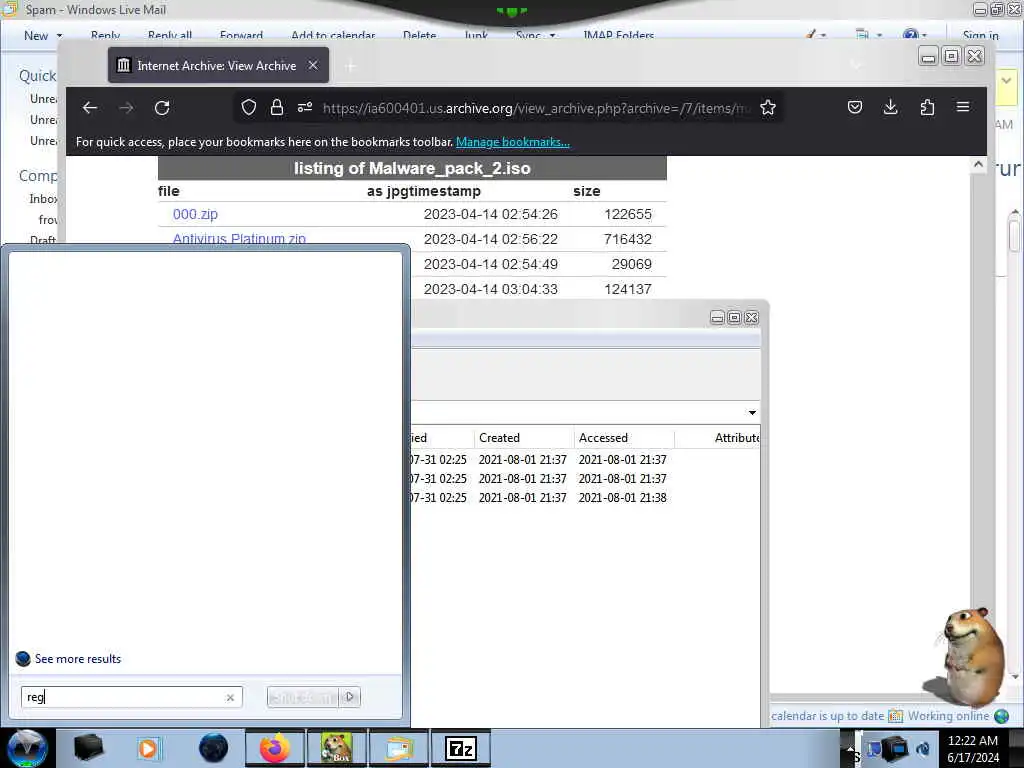
Task: Open the taskbar clock and date
Action: pyautogui.click(x=973, y=749)
